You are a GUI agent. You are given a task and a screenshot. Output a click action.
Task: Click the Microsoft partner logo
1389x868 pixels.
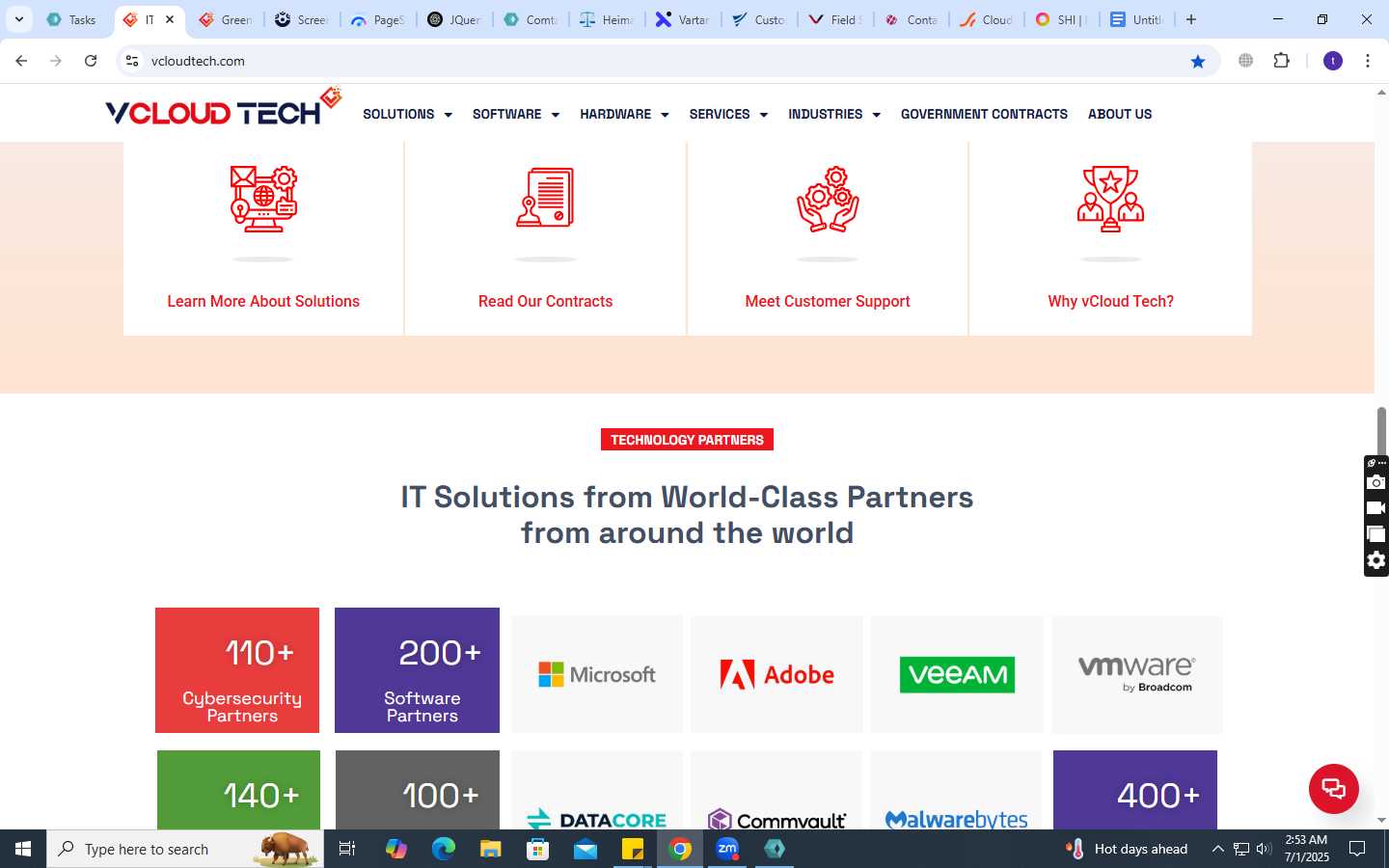[x=597, y=674]
